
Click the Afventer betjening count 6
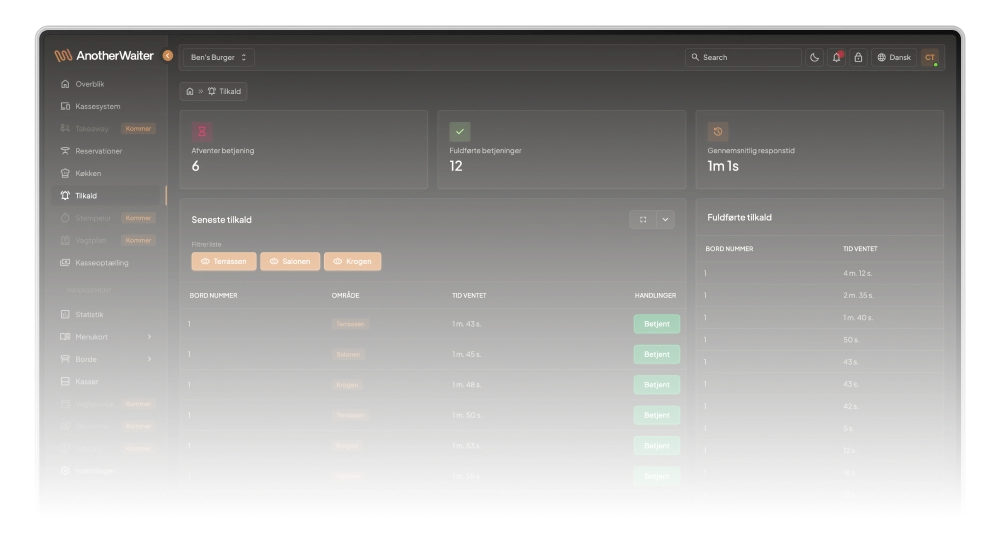pyautogui.click(x=195, y=166)
